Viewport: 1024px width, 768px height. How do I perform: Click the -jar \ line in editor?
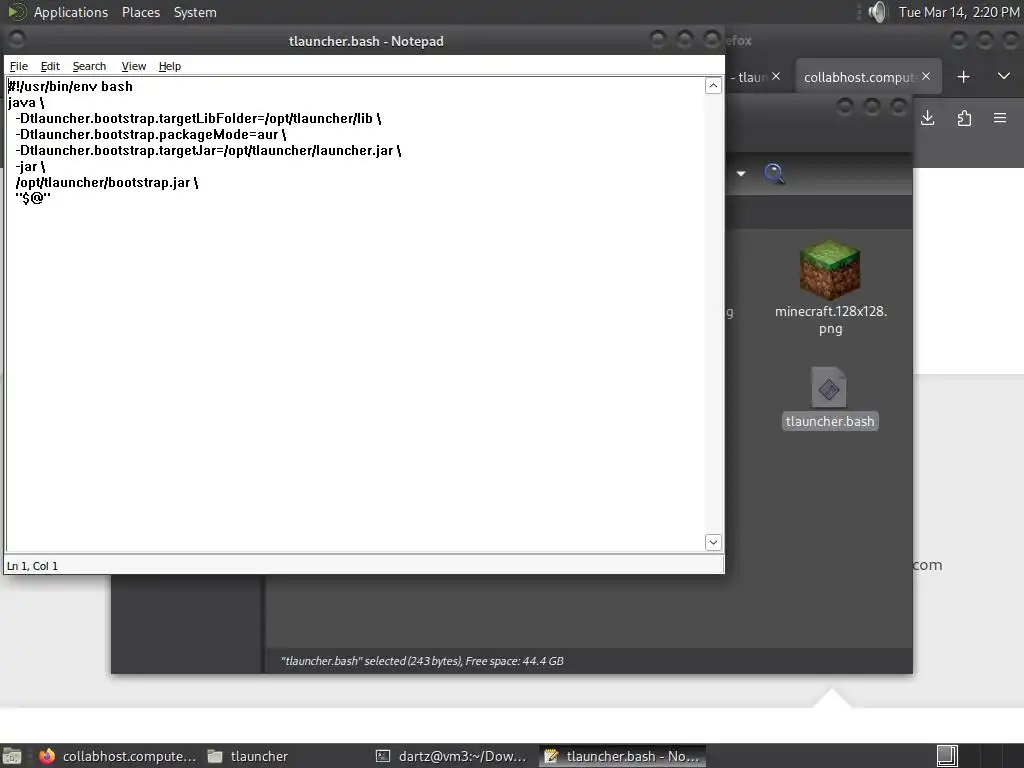pyautogui.click(x=30, y=167)
